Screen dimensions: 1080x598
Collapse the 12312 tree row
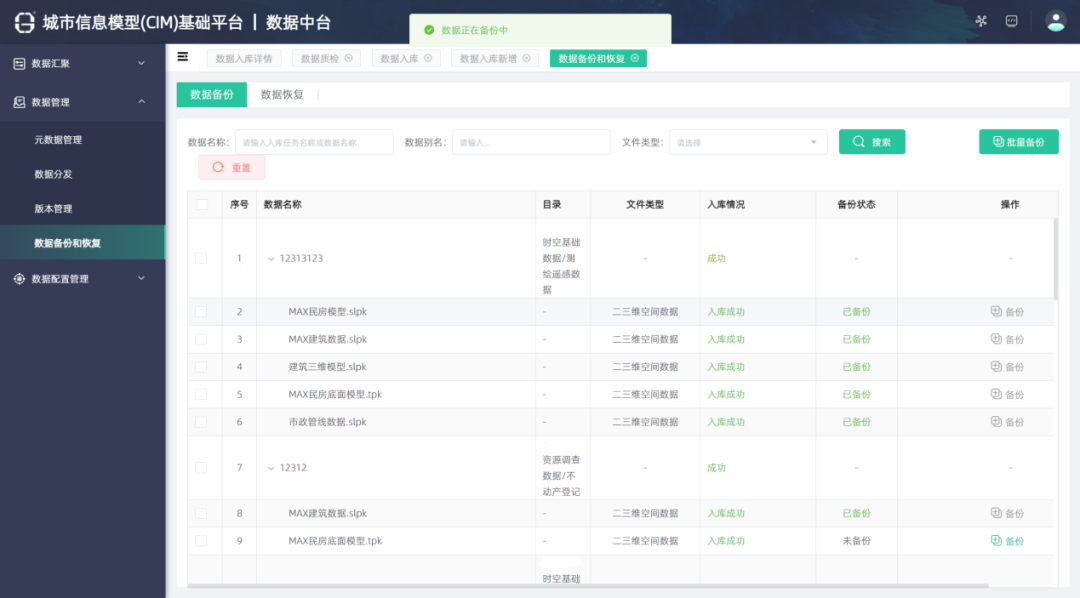271,468
